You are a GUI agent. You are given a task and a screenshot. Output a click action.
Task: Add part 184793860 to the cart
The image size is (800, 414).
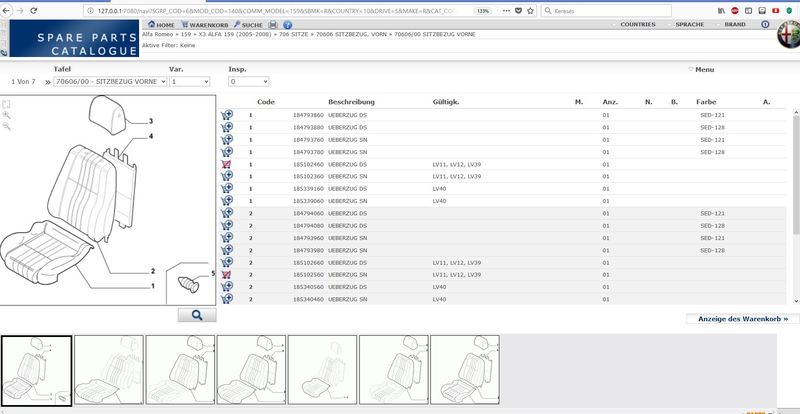tap(227, 116)
